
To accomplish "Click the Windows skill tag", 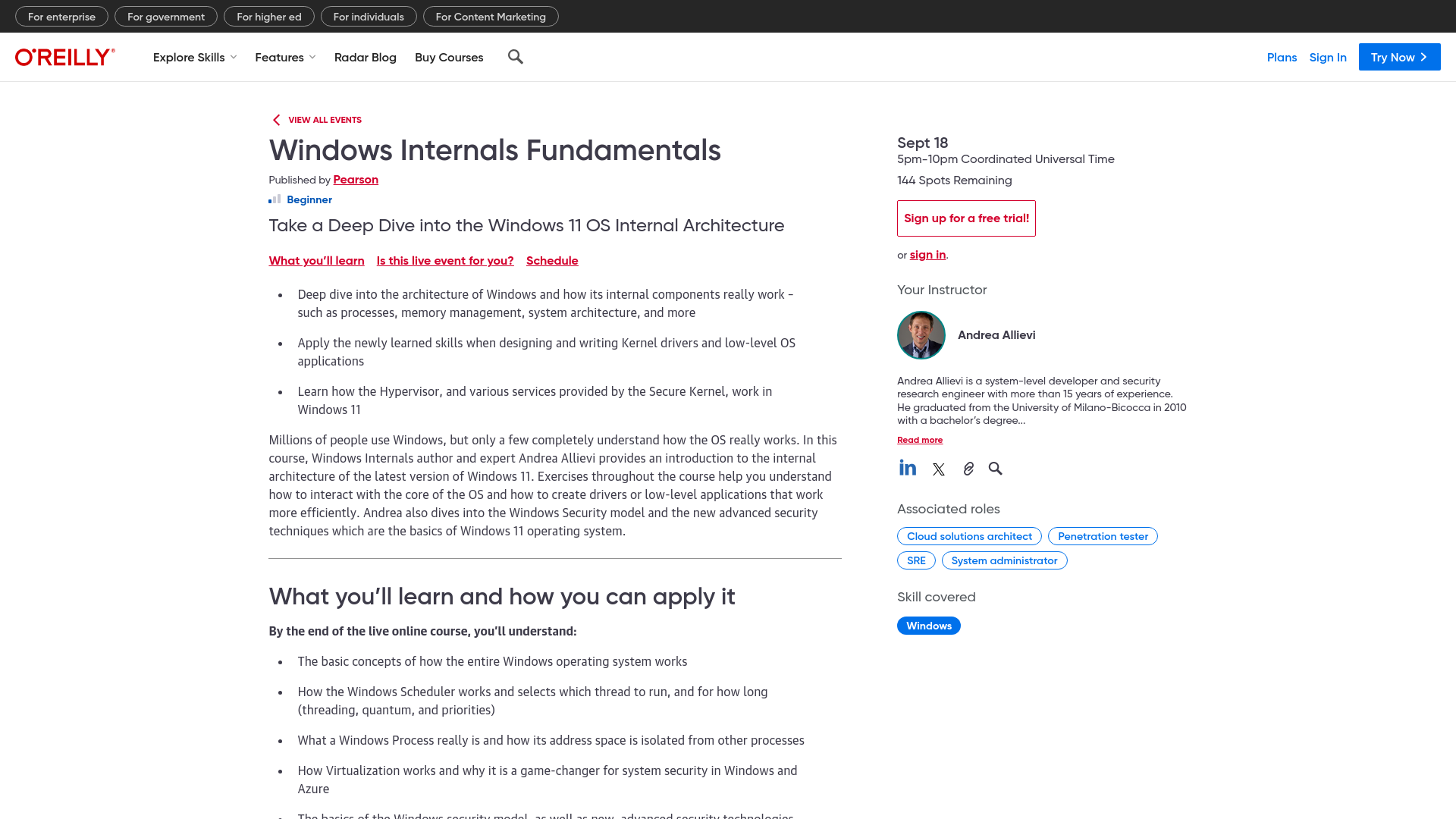I will 929,626.
